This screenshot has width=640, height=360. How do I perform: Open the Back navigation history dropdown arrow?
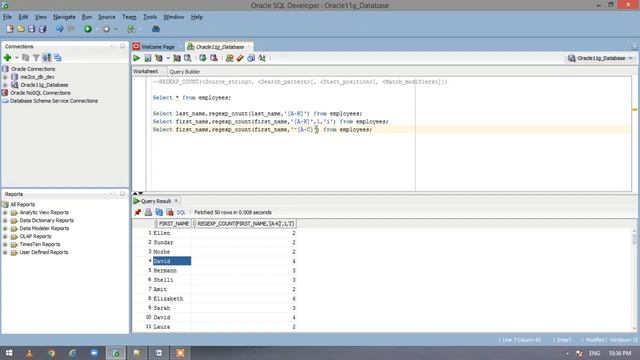click(x=97, y=29)
